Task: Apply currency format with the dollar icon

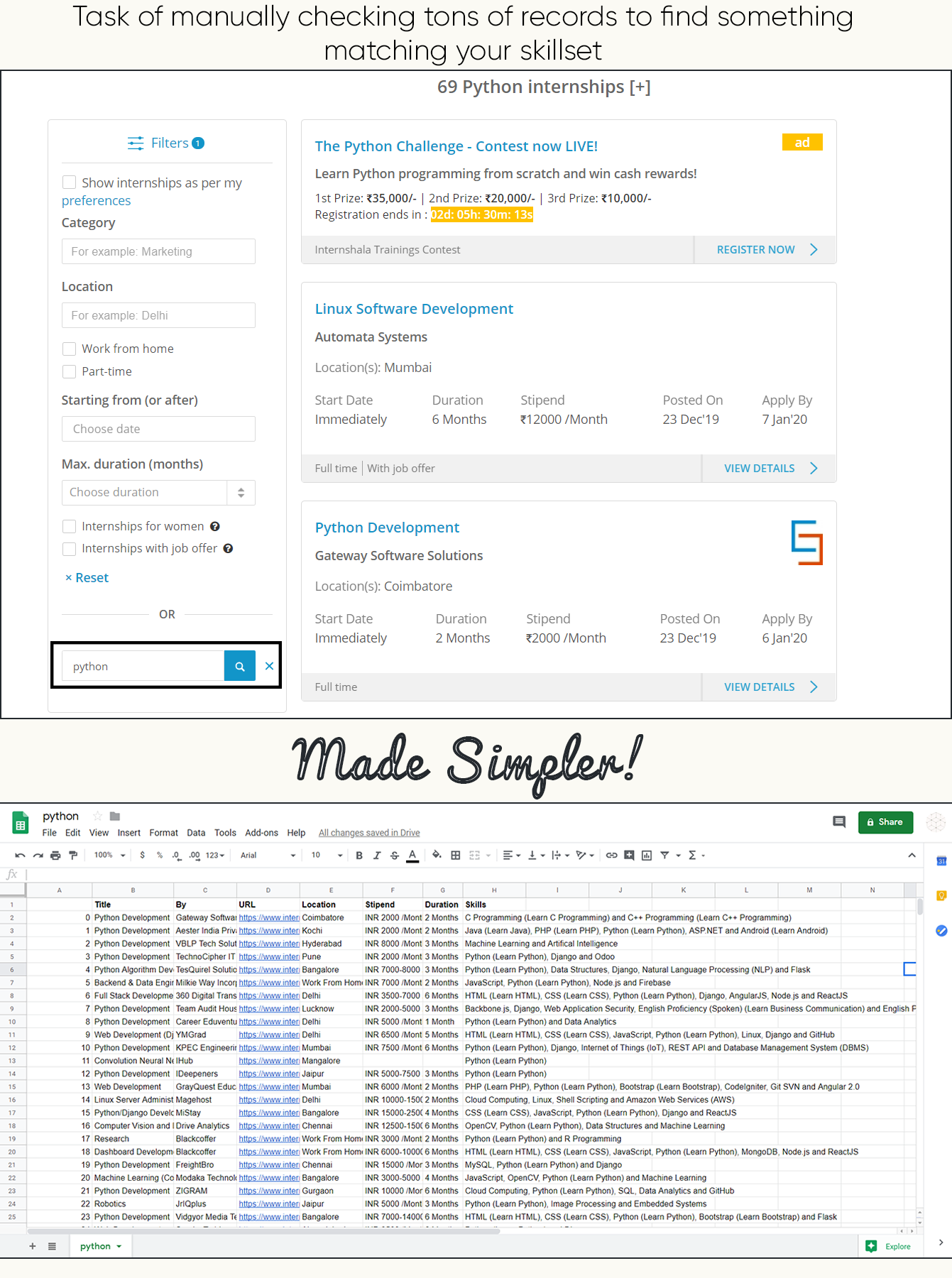Action: 142,856
